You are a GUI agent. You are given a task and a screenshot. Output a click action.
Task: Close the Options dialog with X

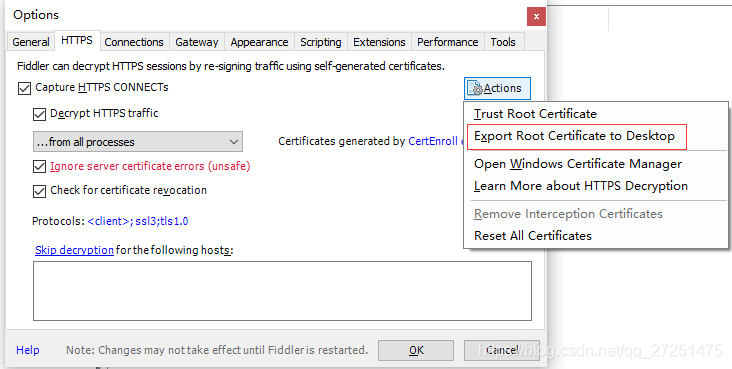pyautogui.click(x=536, y=16)
